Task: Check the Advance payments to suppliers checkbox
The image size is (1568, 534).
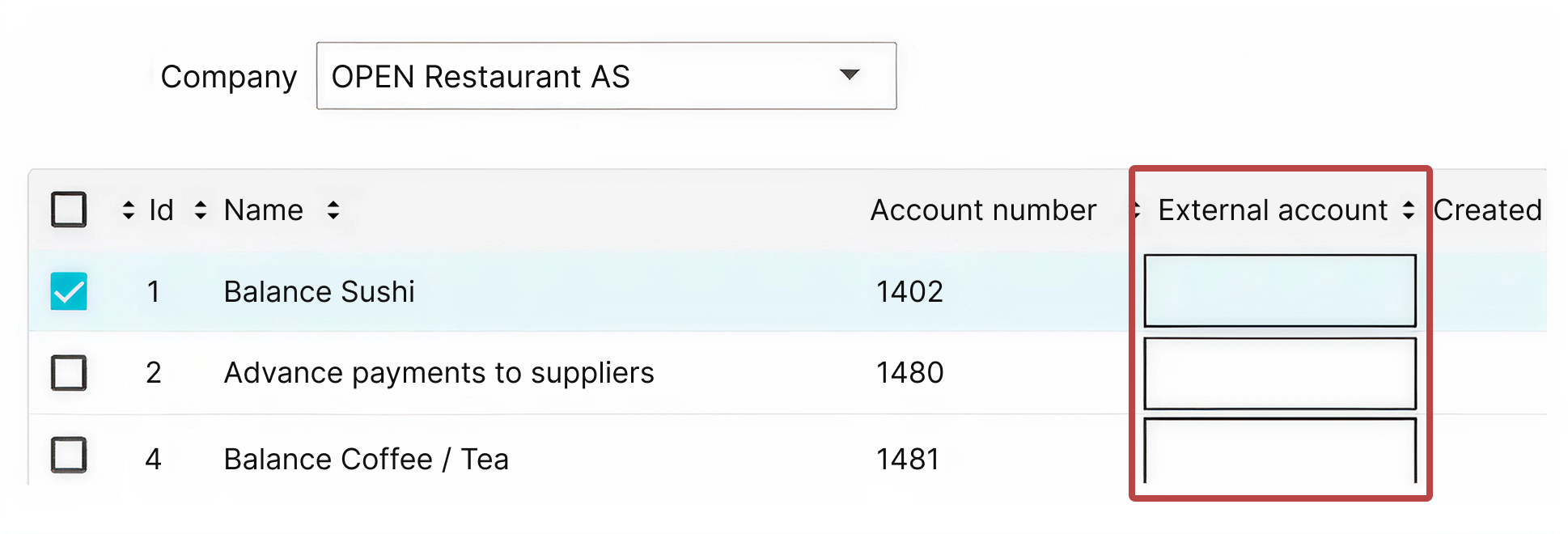Action: 69,373
